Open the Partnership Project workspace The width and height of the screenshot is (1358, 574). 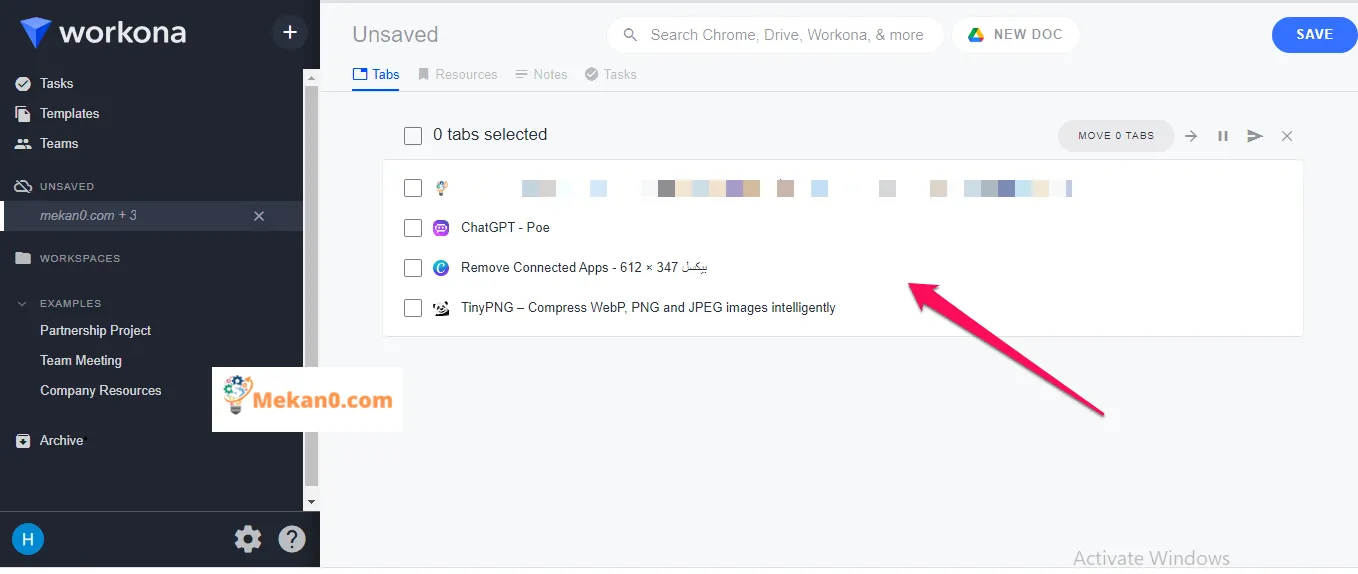pos(95,330)
